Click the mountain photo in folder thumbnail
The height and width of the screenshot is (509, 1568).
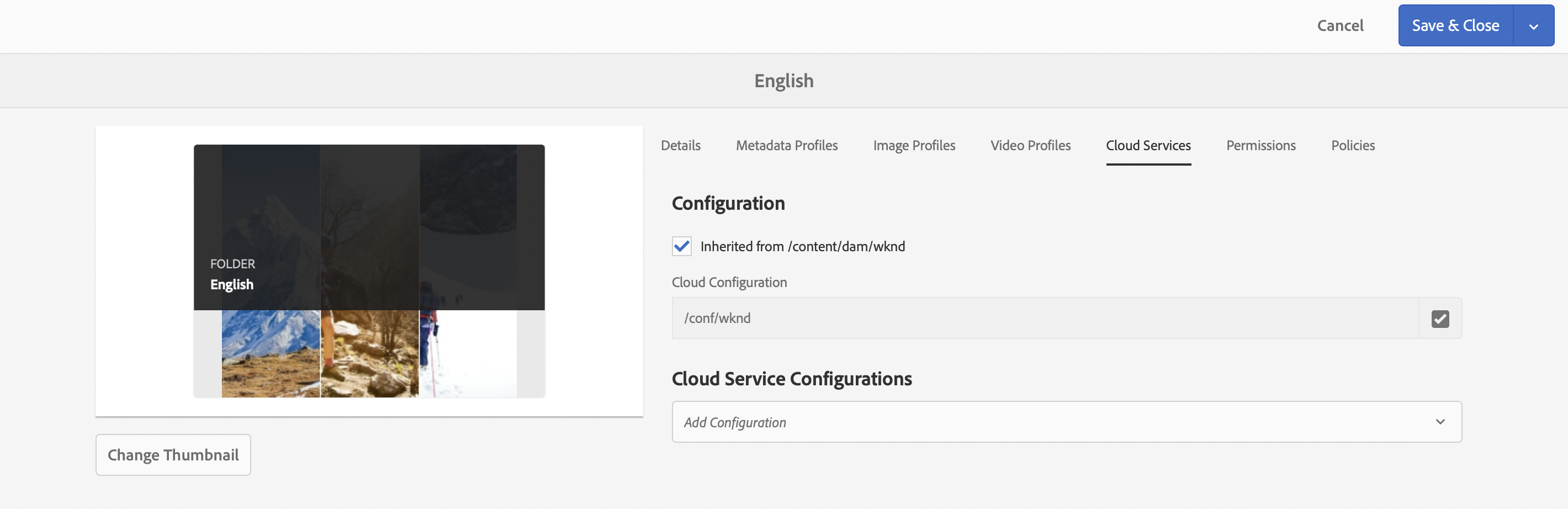[271, 353]
